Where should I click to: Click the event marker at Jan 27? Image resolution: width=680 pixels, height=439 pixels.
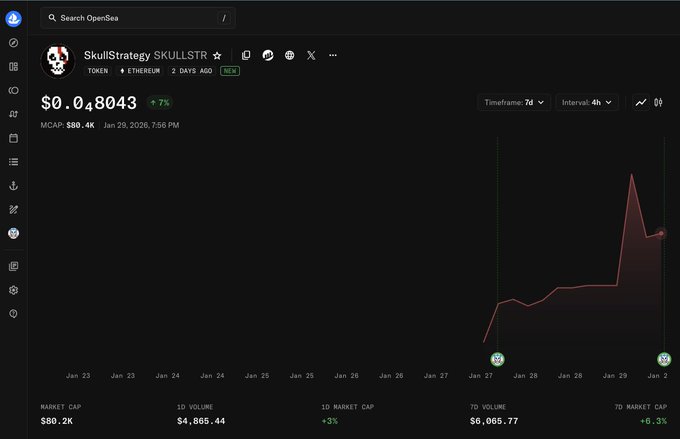[x=497, y=359]
